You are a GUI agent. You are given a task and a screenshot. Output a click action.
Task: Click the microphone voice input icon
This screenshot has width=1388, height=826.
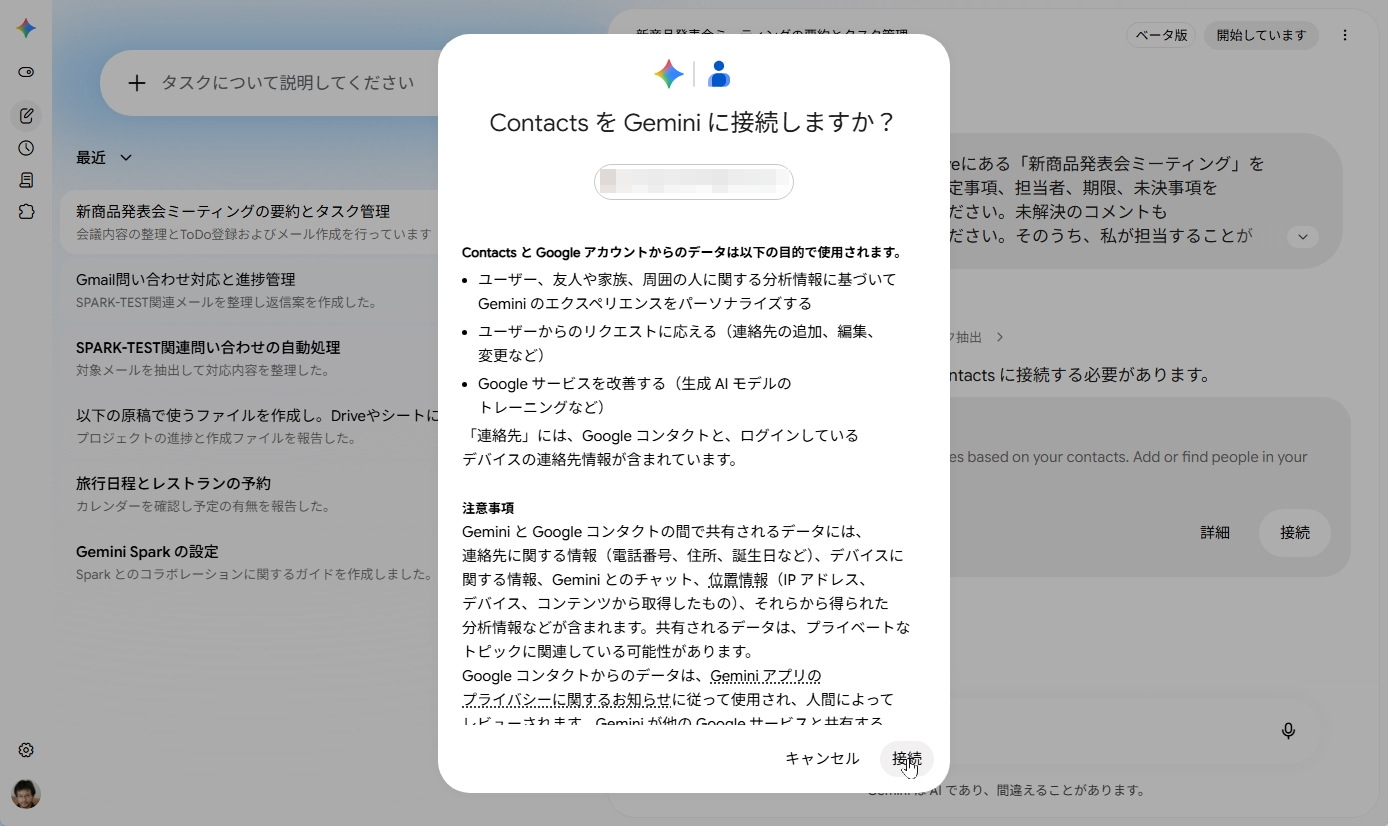1288,731
